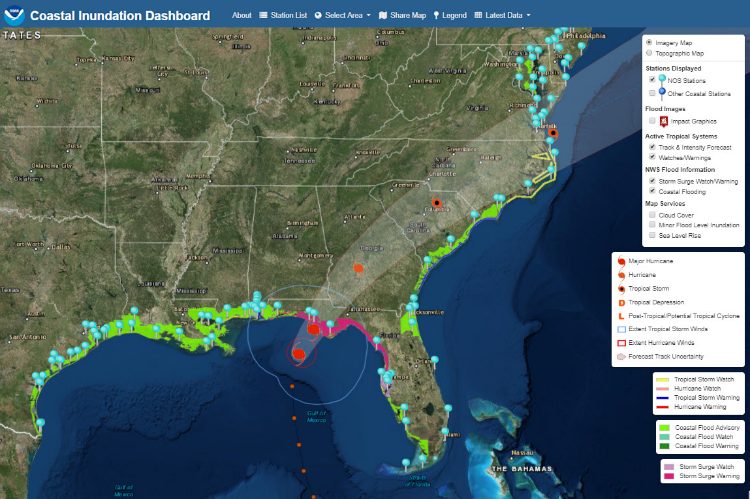Click the Other Coastal Stations blue pin icon
The image size is (750, 499).
662,93
